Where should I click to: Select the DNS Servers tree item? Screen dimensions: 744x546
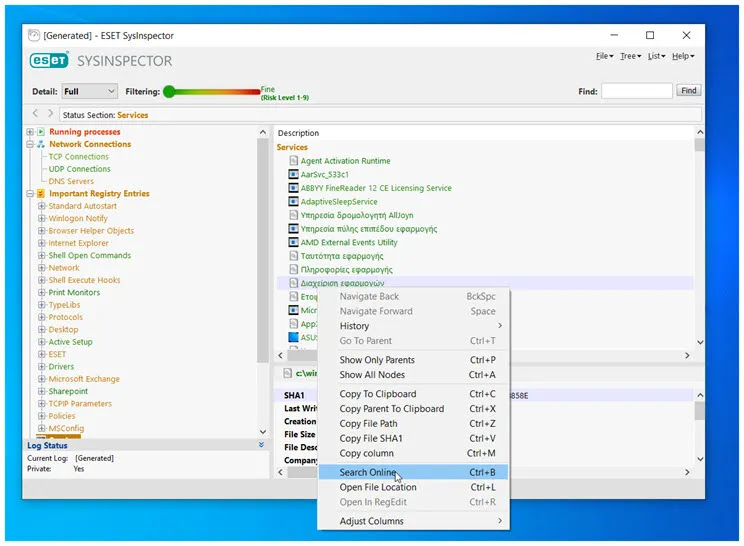click(71, 181)
